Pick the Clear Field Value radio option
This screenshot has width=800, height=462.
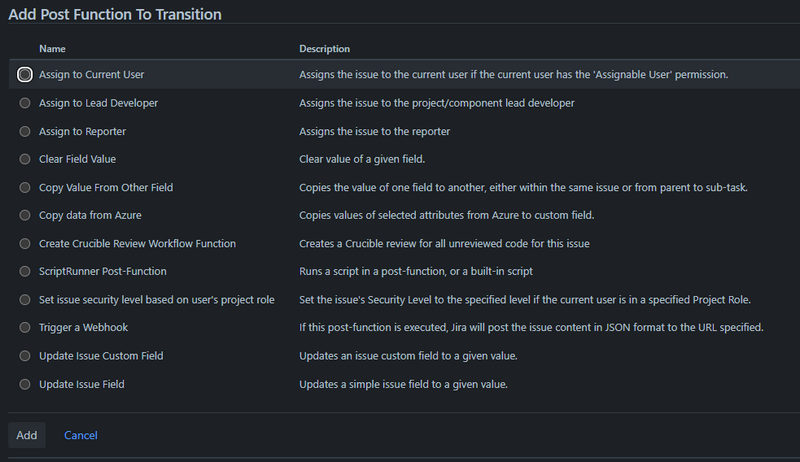(25, 159)
